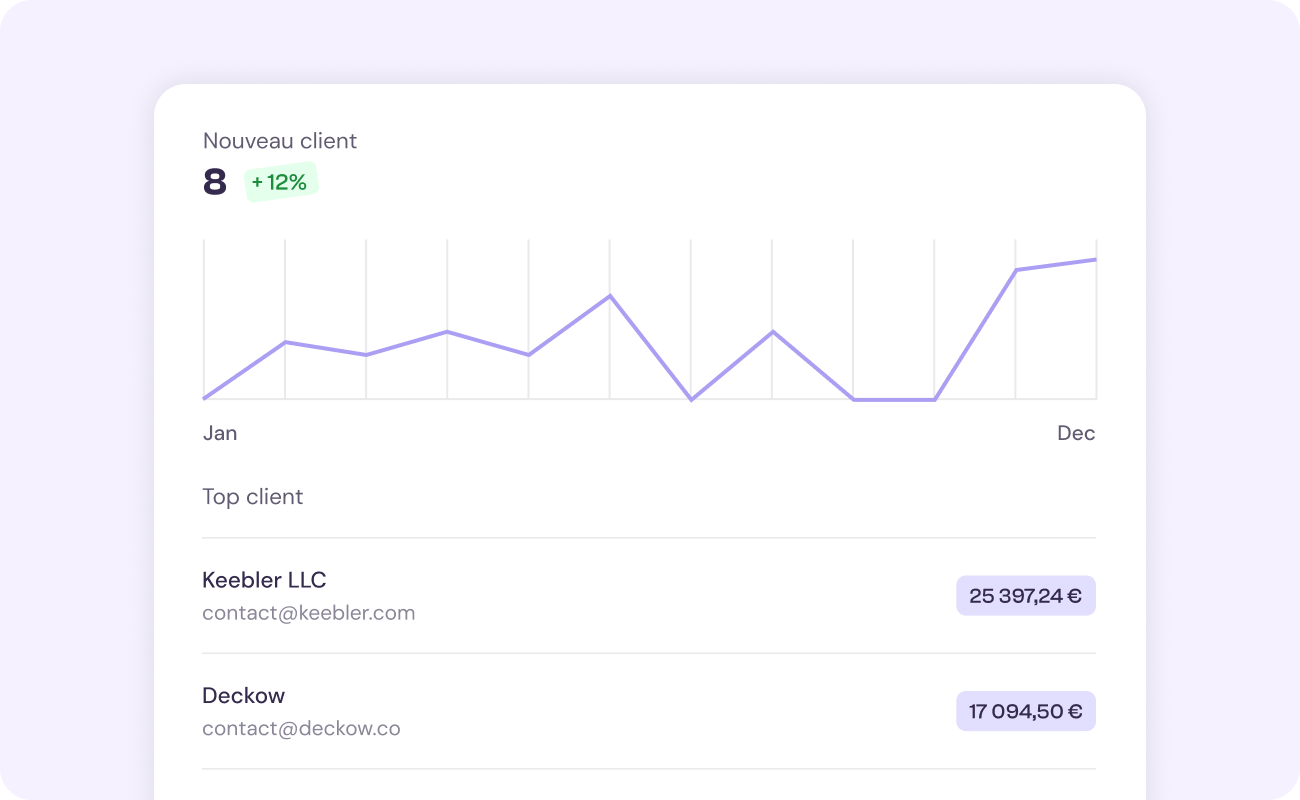
Task: Click the Keebler LLC row separator line
Action: [649, 651]
